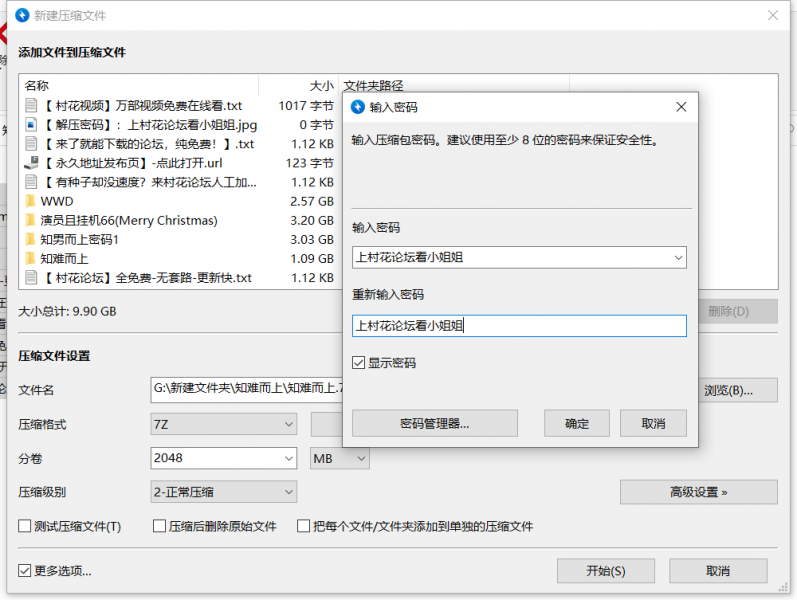Click the URL shortcut file icon
This screenshot has height=600, width=797.
(30, 163)
